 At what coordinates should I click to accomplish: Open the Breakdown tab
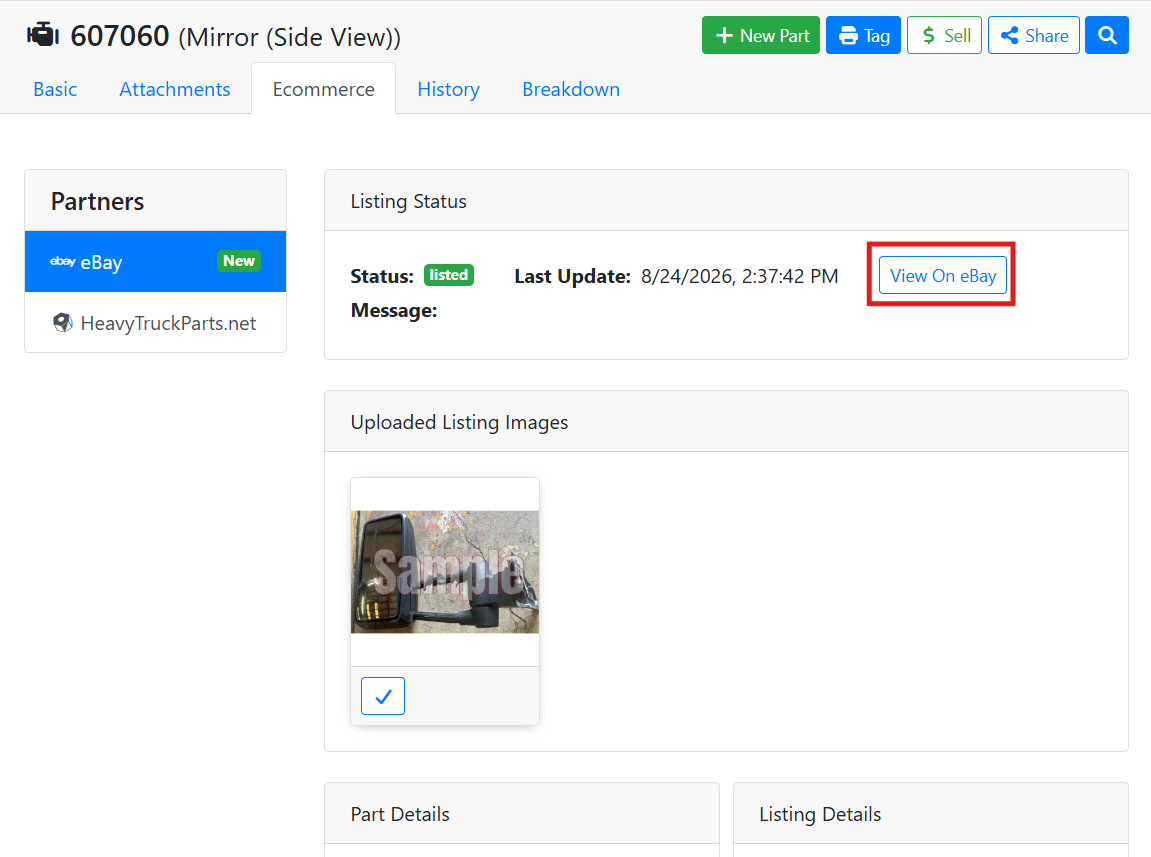coord(571,89)
